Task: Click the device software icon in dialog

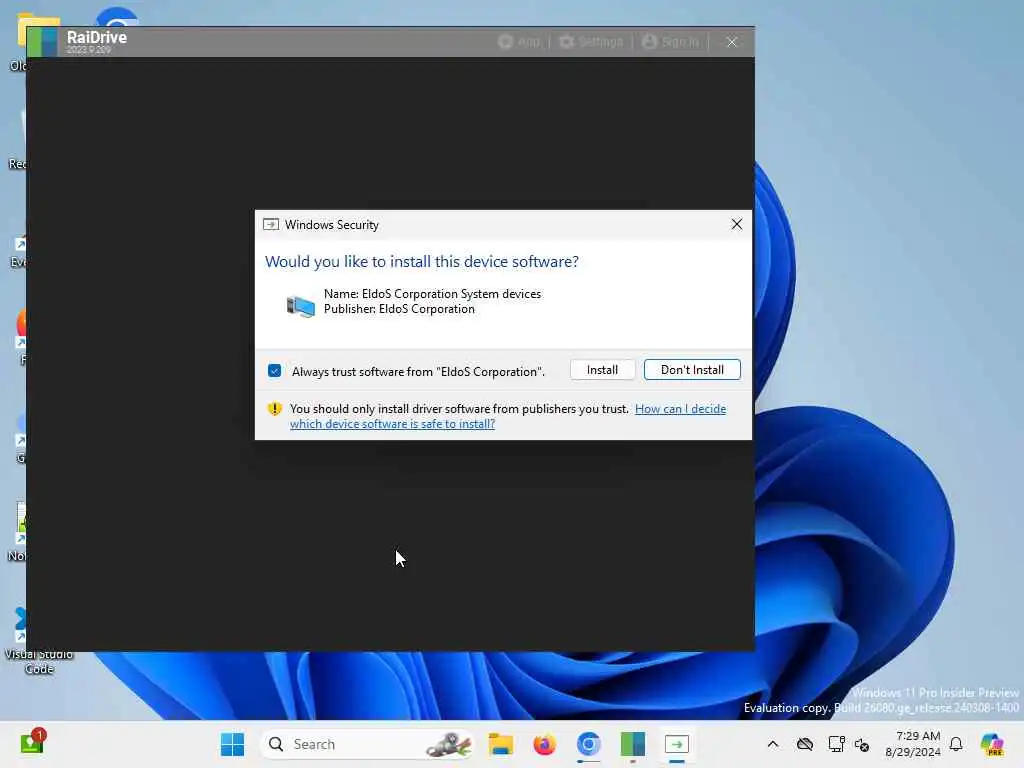Action: click(x=300, y=306)
